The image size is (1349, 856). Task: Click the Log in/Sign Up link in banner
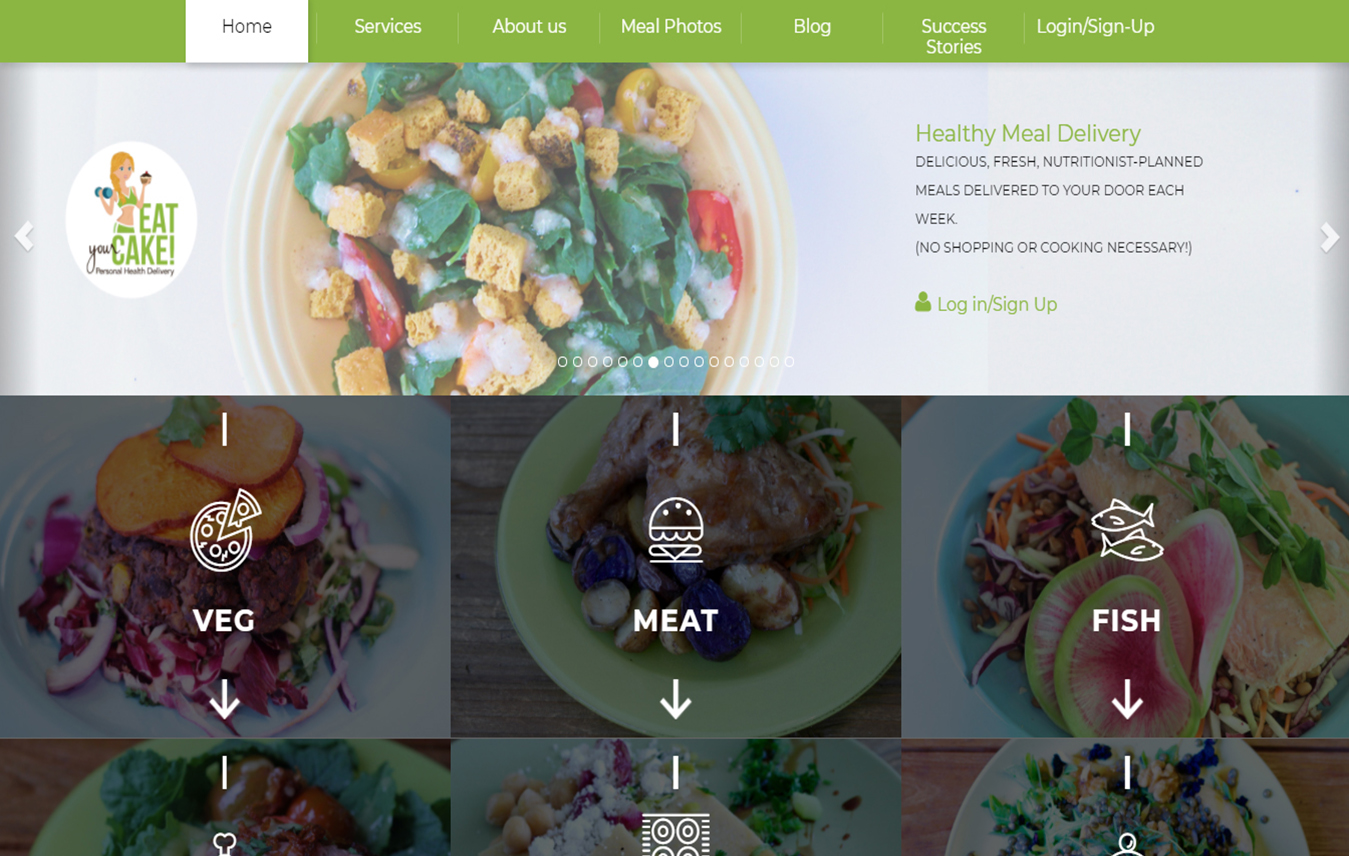click(x=997, y=304)
